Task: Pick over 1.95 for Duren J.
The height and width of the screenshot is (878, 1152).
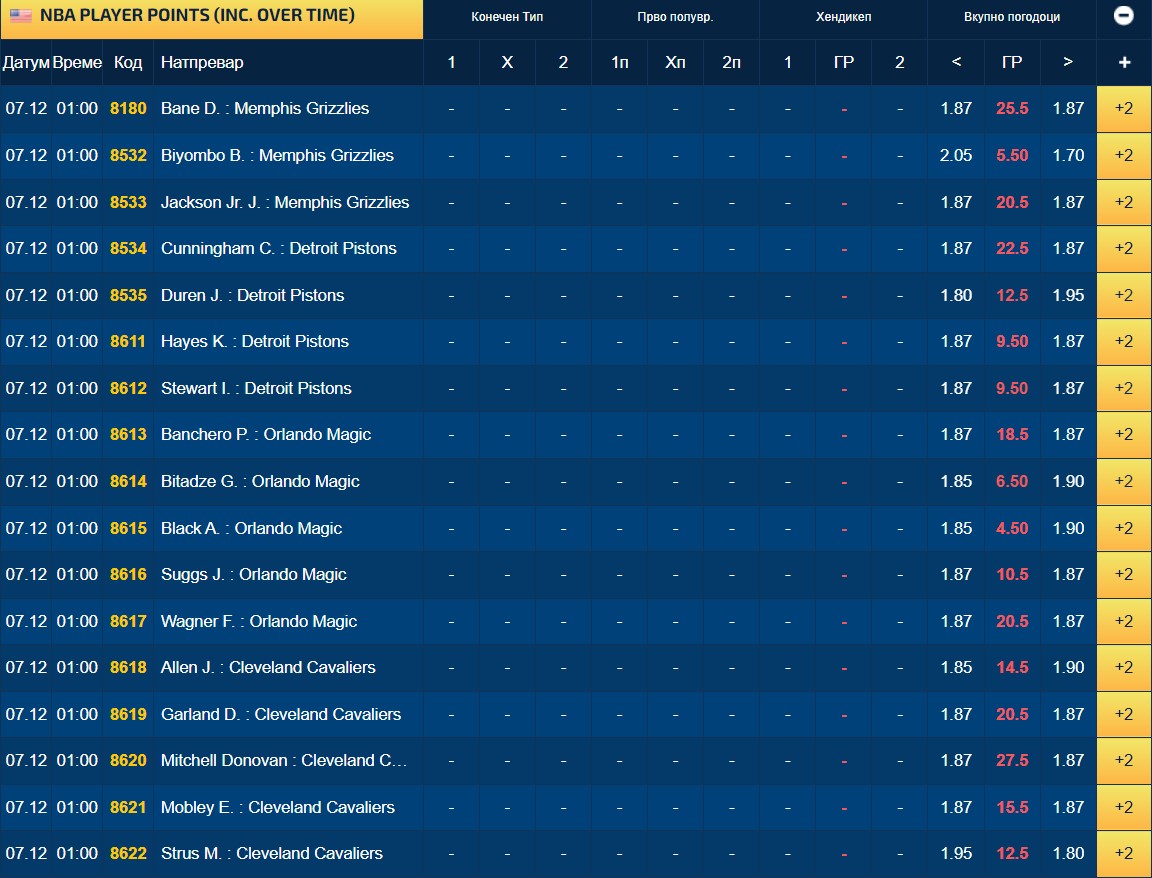Action: click(1068, 295)
